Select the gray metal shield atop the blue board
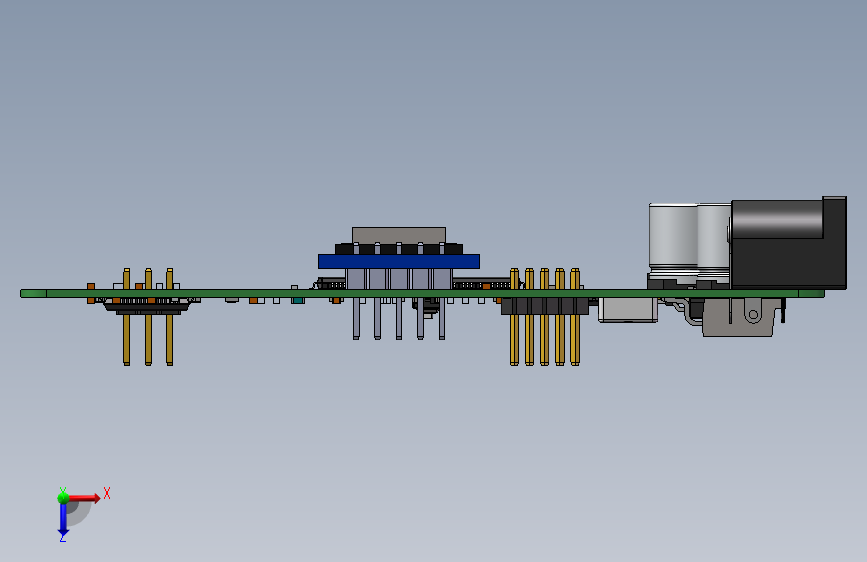 tap(399, 235)
